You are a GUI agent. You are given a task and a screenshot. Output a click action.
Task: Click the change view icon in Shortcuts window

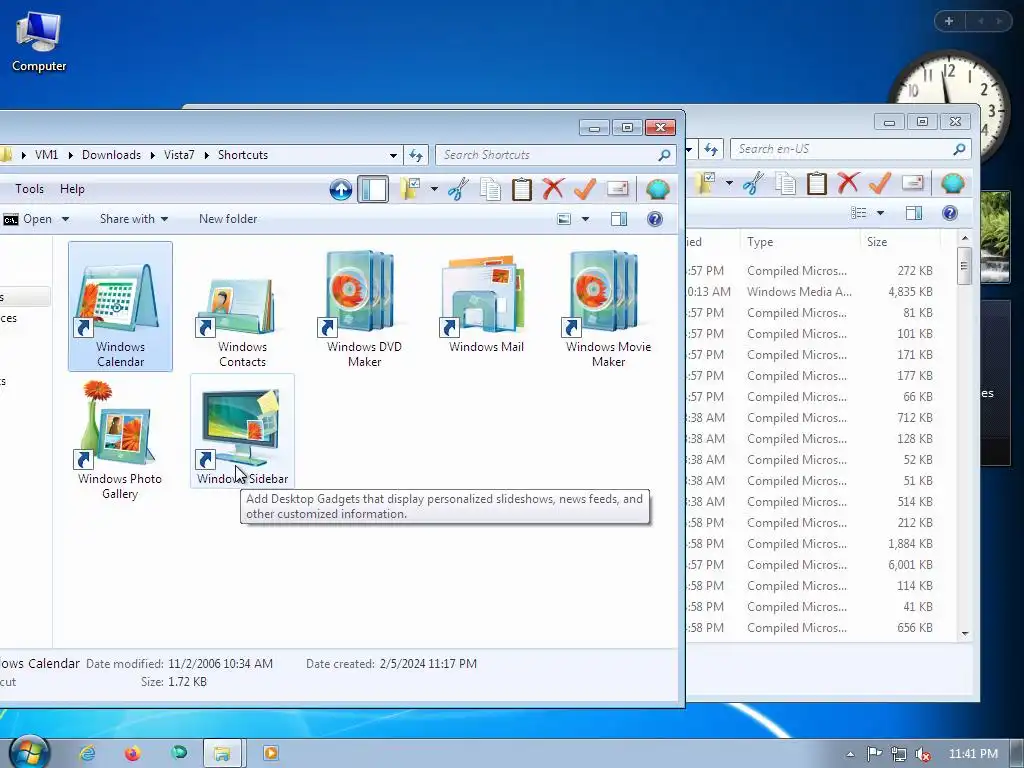pos(564,219)
